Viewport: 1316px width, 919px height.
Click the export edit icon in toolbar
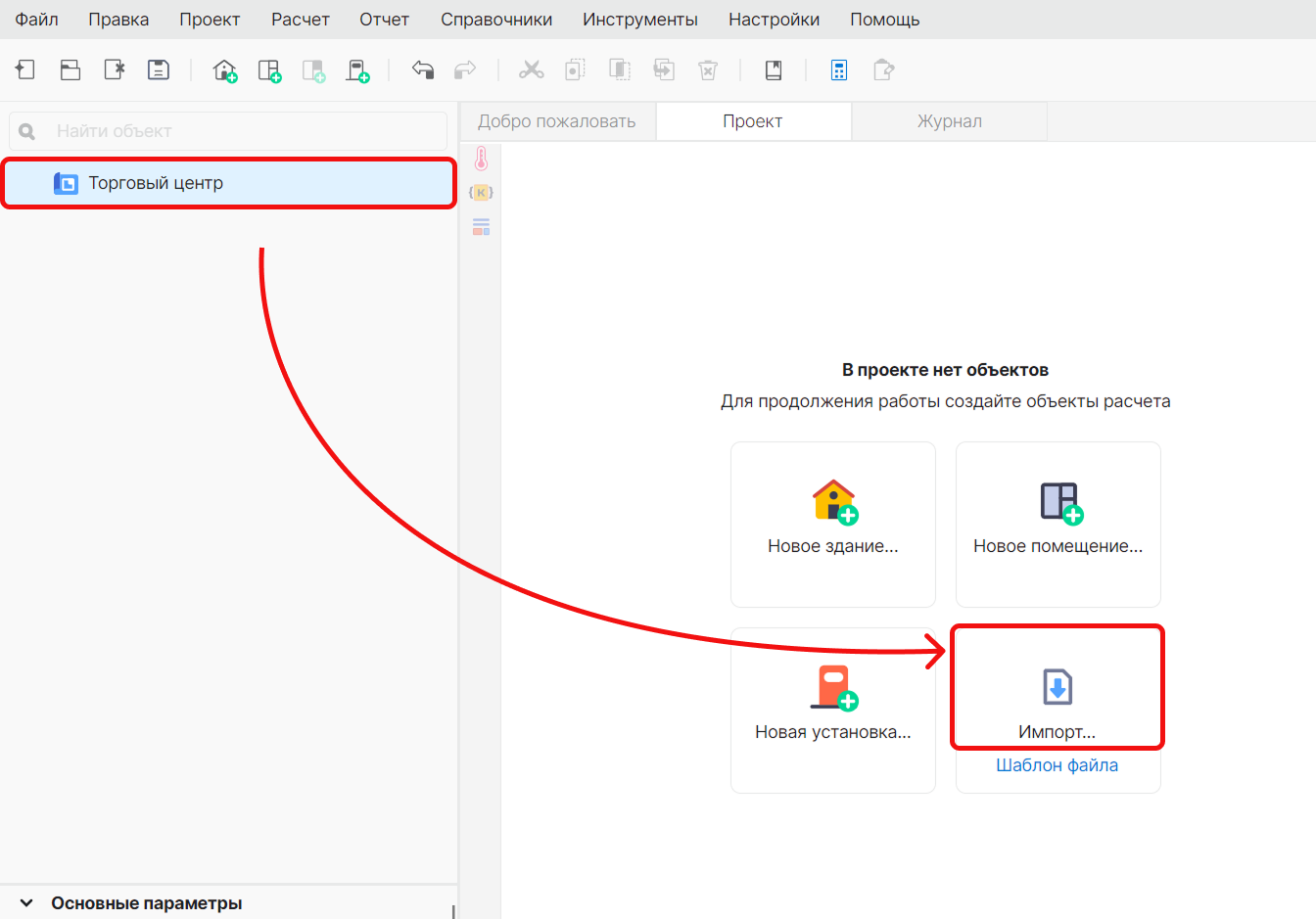coord(884,69)
